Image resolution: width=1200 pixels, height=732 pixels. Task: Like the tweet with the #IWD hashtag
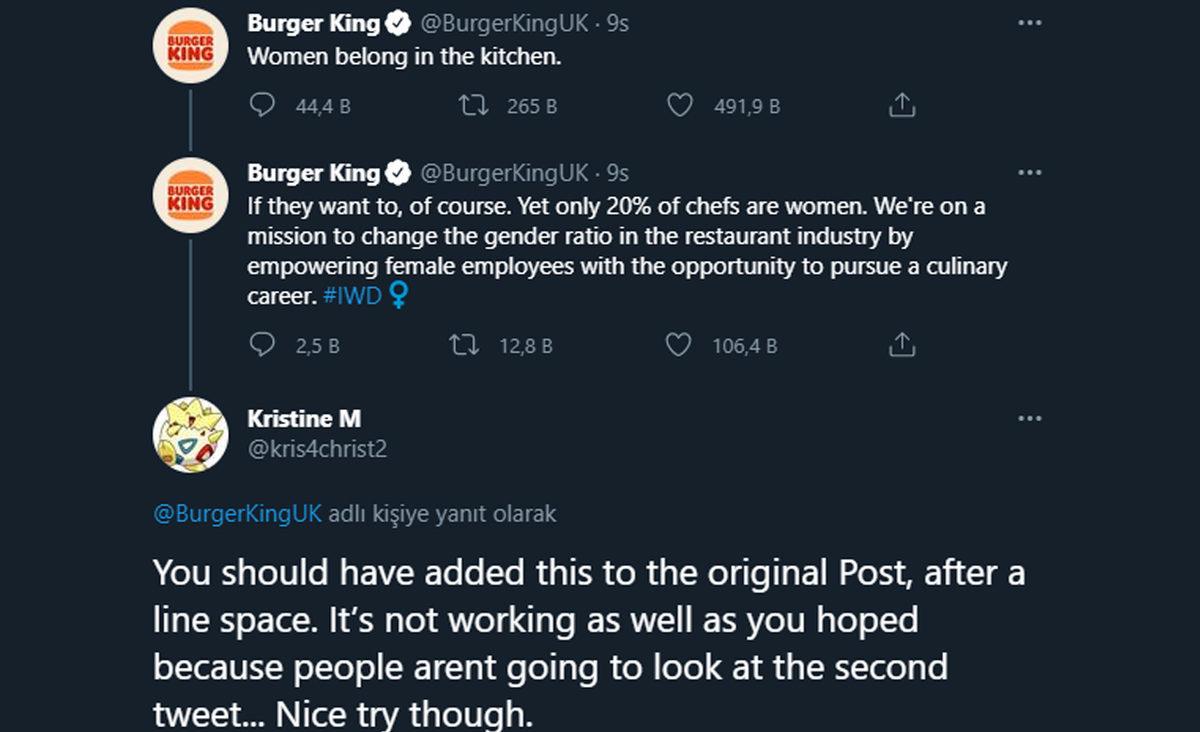point(678,346)
